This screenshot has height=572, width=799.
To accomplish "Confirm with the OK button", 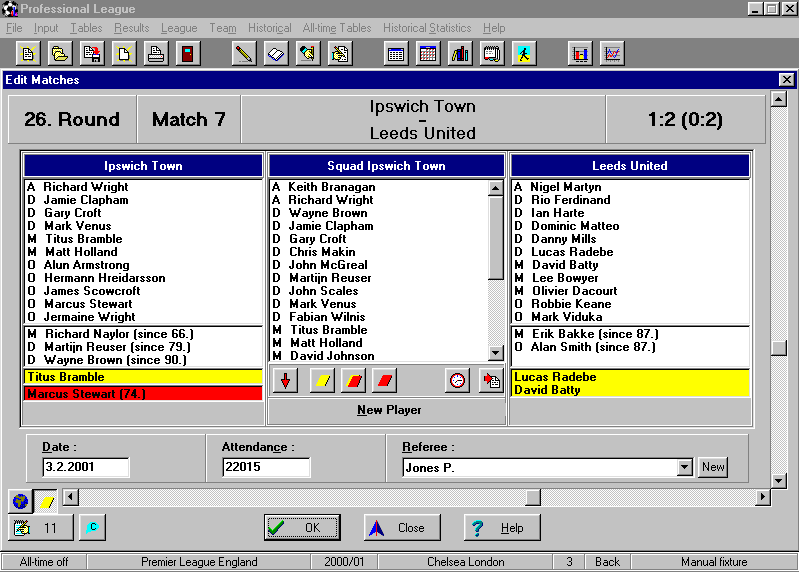I will point(302,527).
